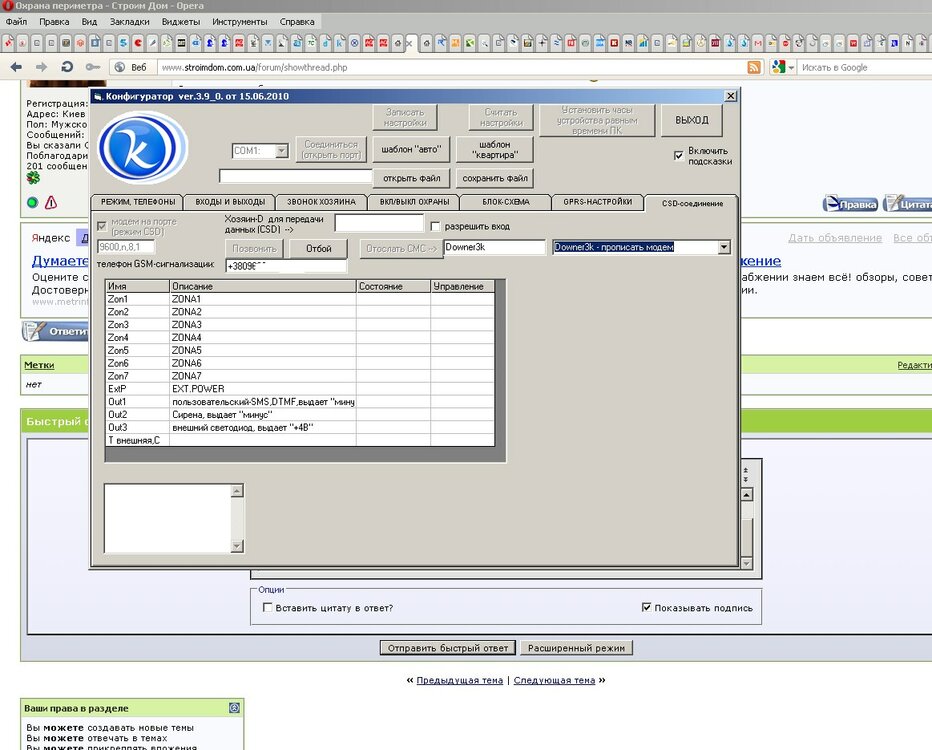Switch to the 'GPRS-НАСТРОЙКИ' tab
The image size is (932, 750).
coord(597,202)
